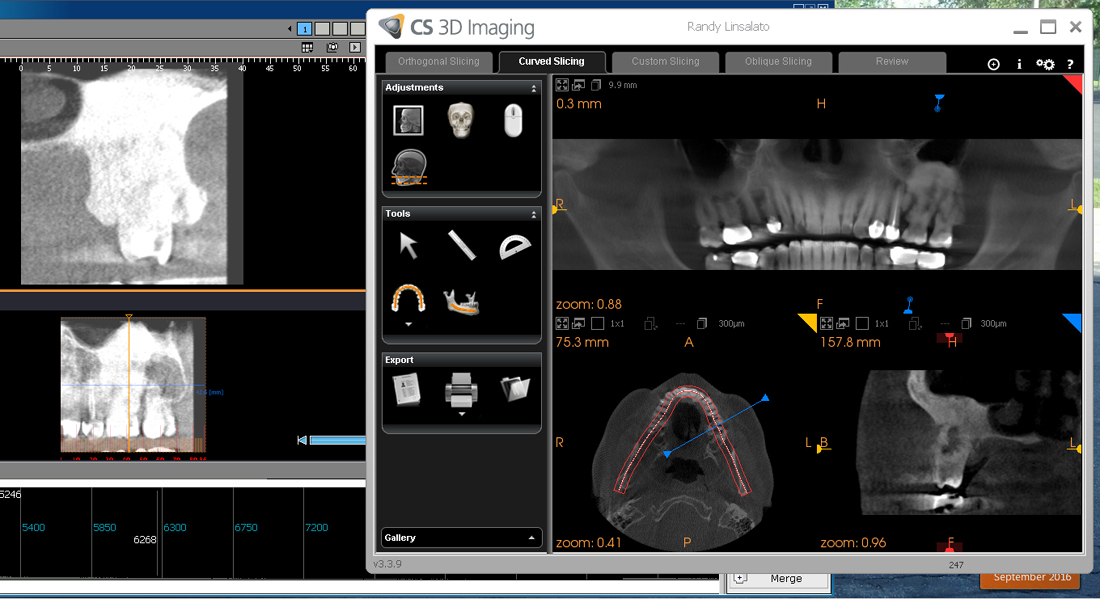Viewport: 1100px width, 599px height.
Task: Open the export report document icon
Action: tap(407, 388)
